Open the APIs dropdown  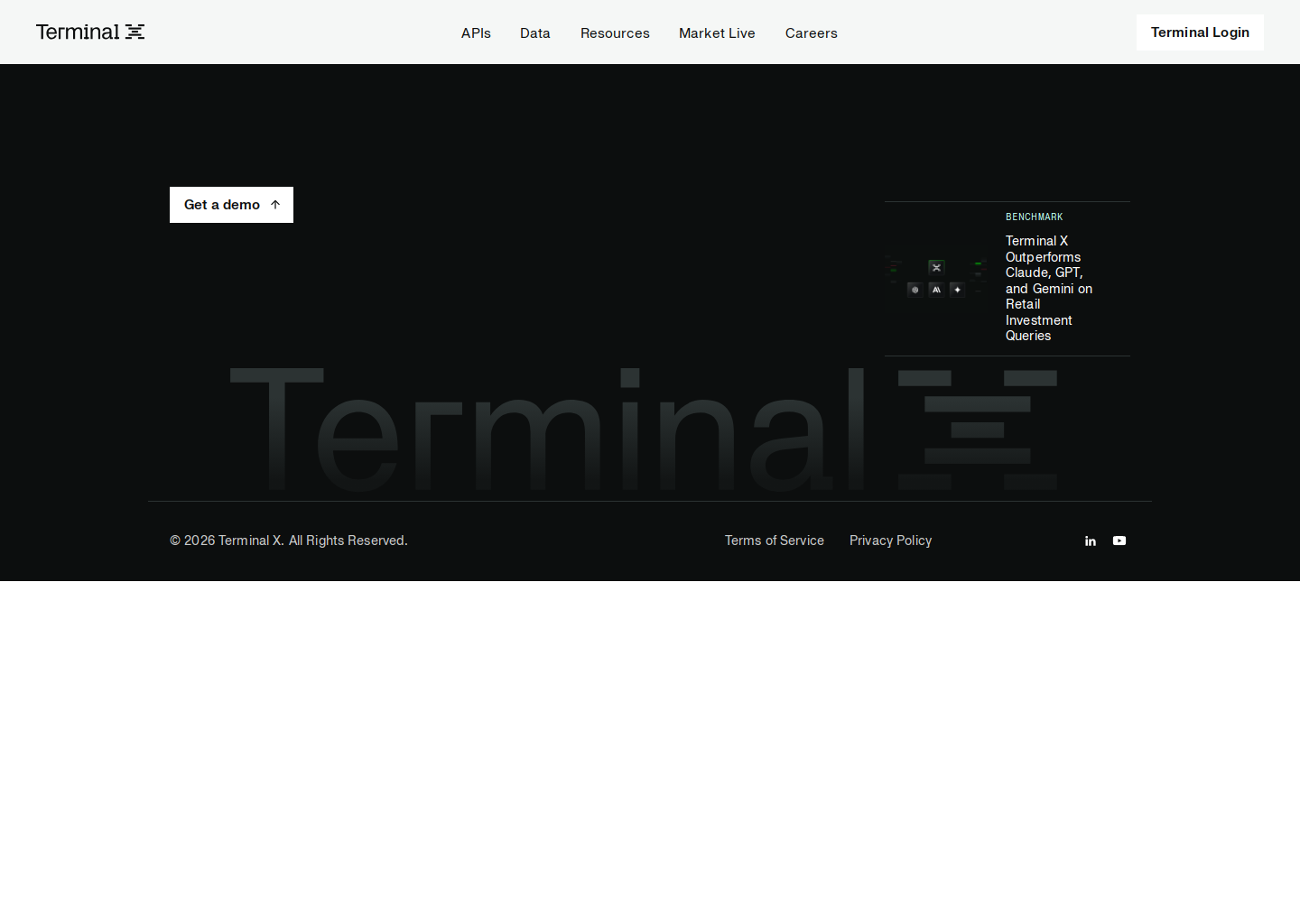click(476, 32)
